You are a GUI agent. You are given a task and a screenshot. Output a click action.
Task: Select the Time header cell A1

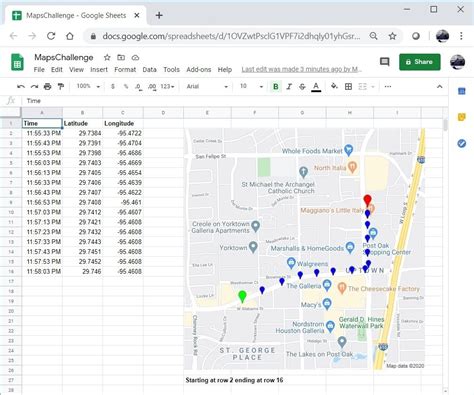click(x=42, y=123)
